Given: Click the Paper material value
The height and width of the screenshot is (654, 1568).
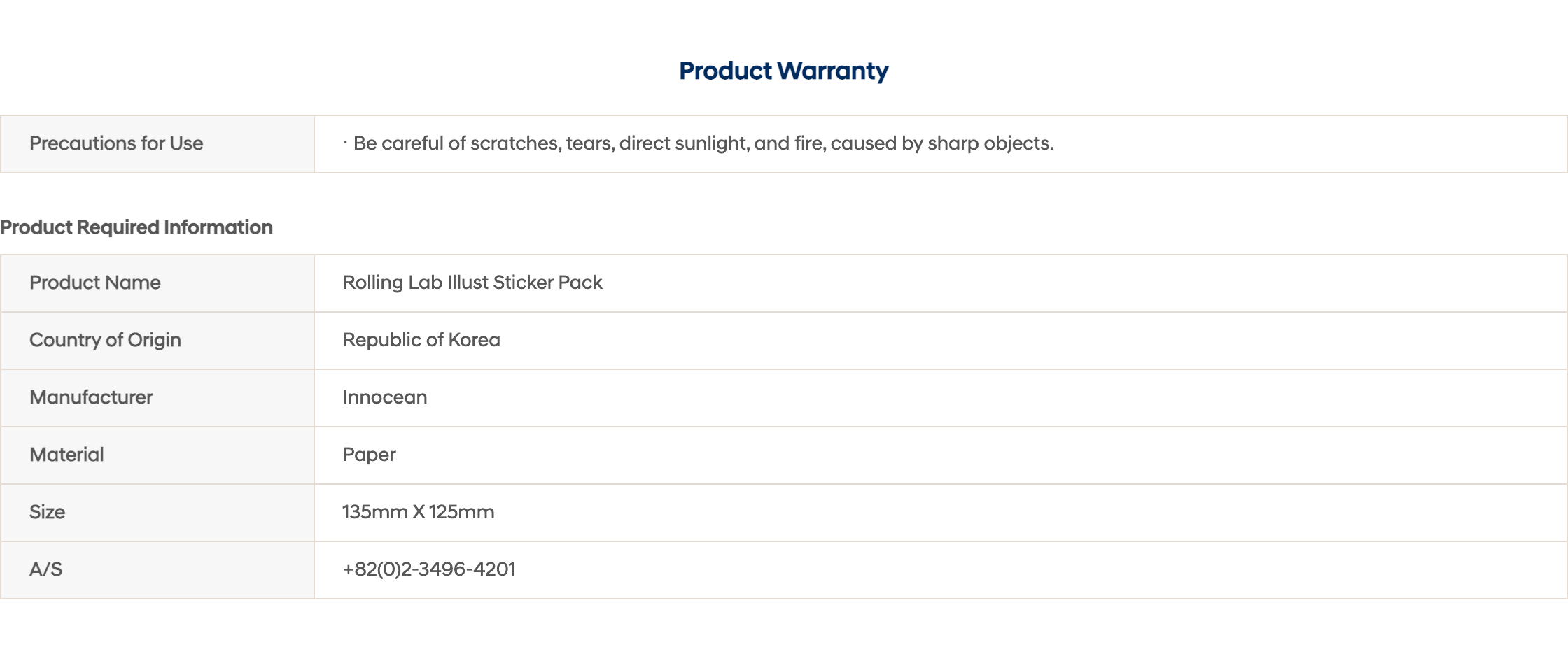Looking at the screenshot, I should click(370, 455).
